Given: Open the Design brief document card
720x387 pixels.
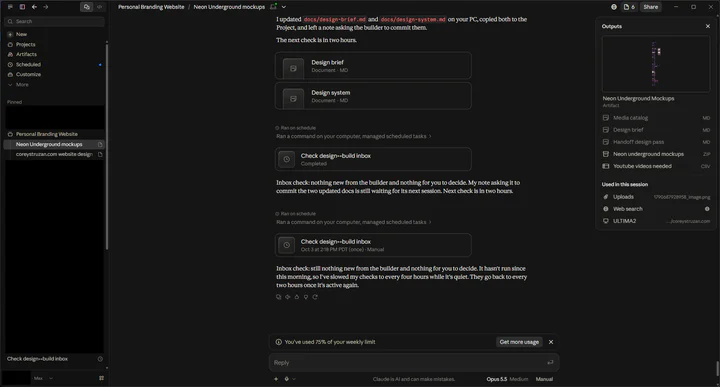Looking at the screenshot, I should click(373, 66).
